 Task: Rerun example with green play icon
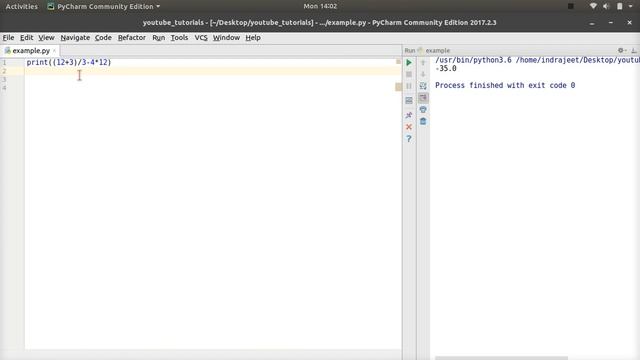point(409,62)
